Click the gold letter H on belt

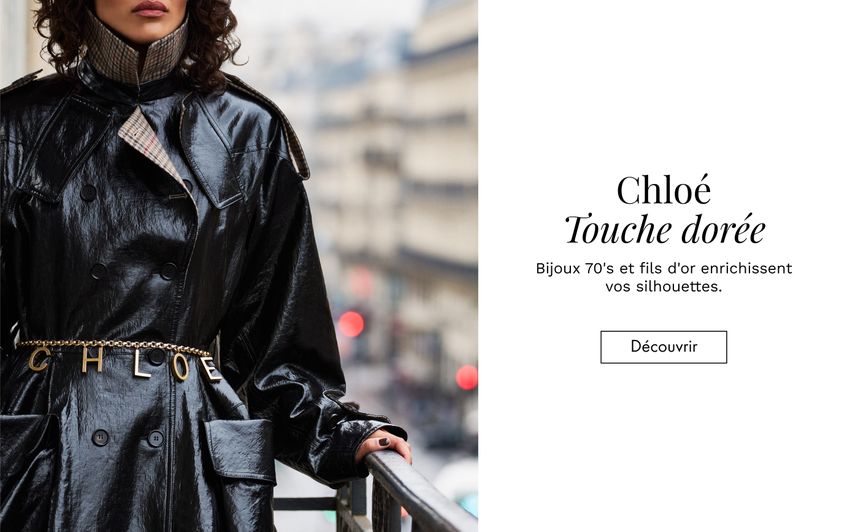pos(92,361)
